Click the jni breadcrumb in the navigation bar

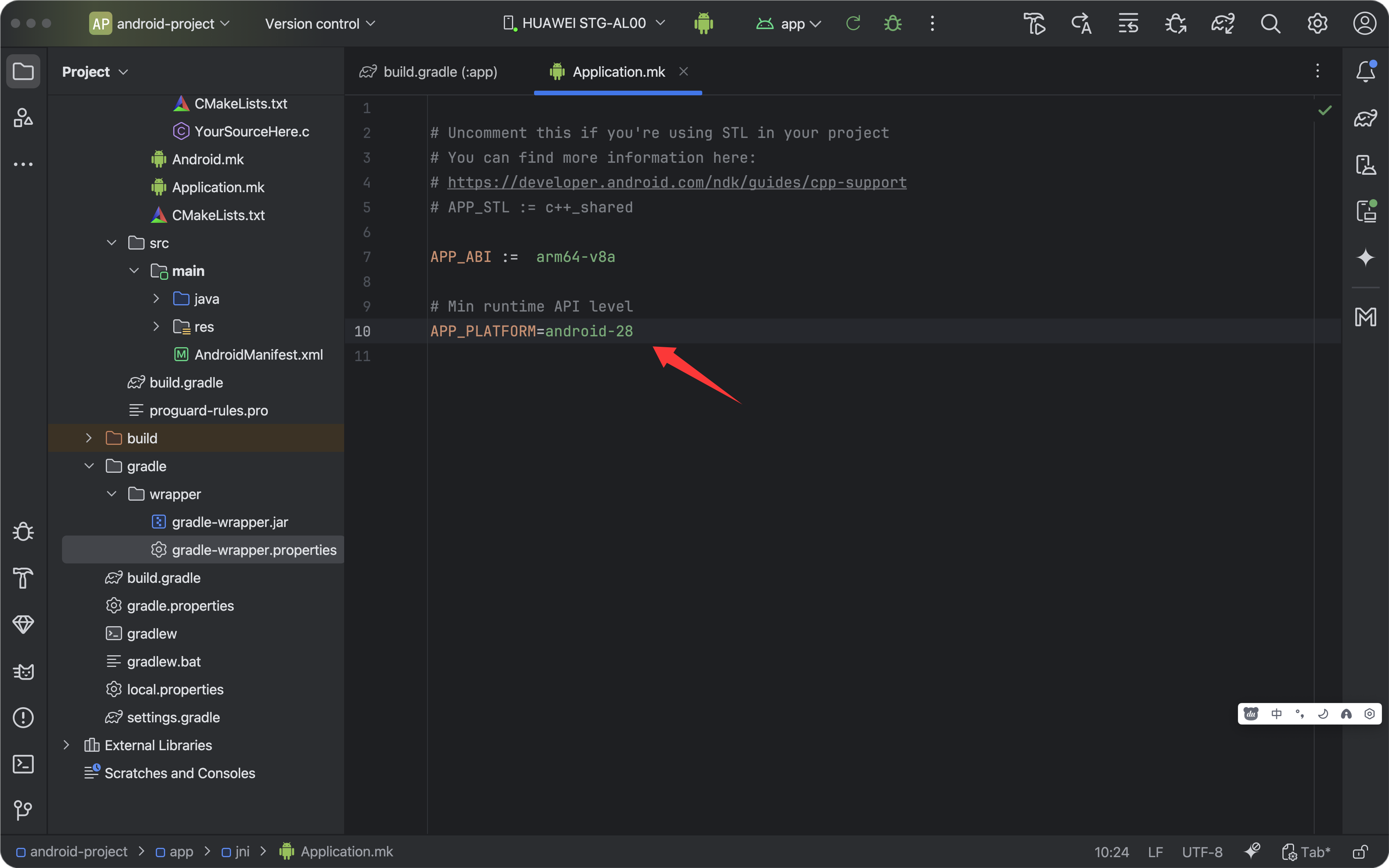(x=242, y=852)
